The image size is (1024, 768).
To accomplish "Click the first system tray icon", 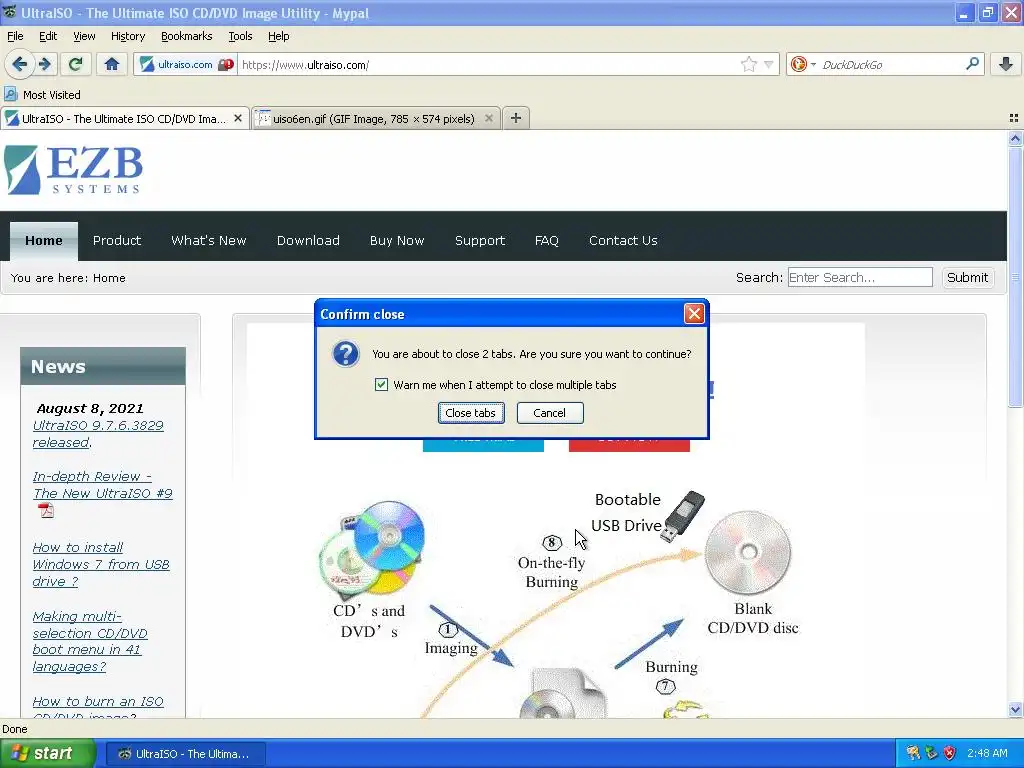I will (912, 754).
